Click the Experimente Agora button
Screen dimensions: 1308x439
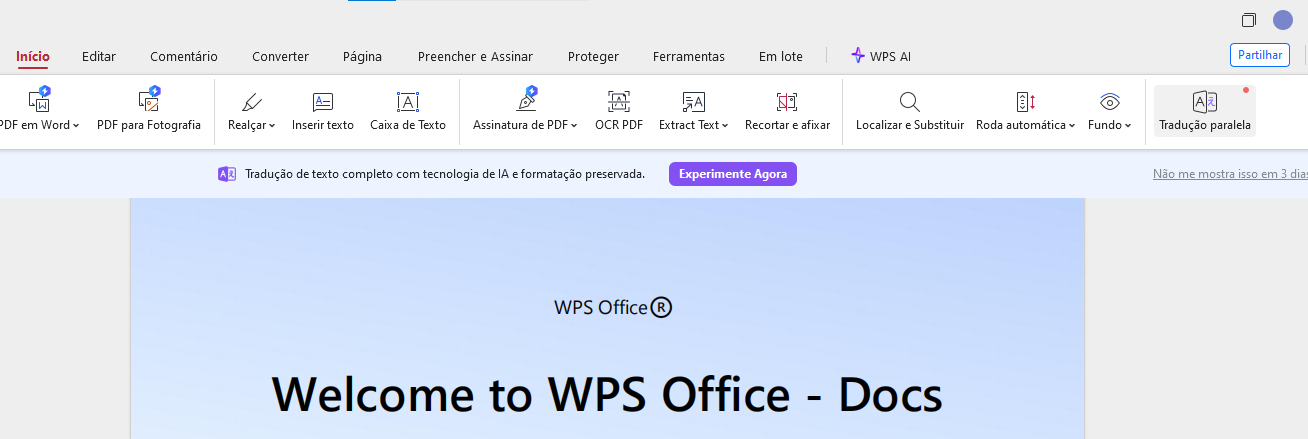[733, 174]
